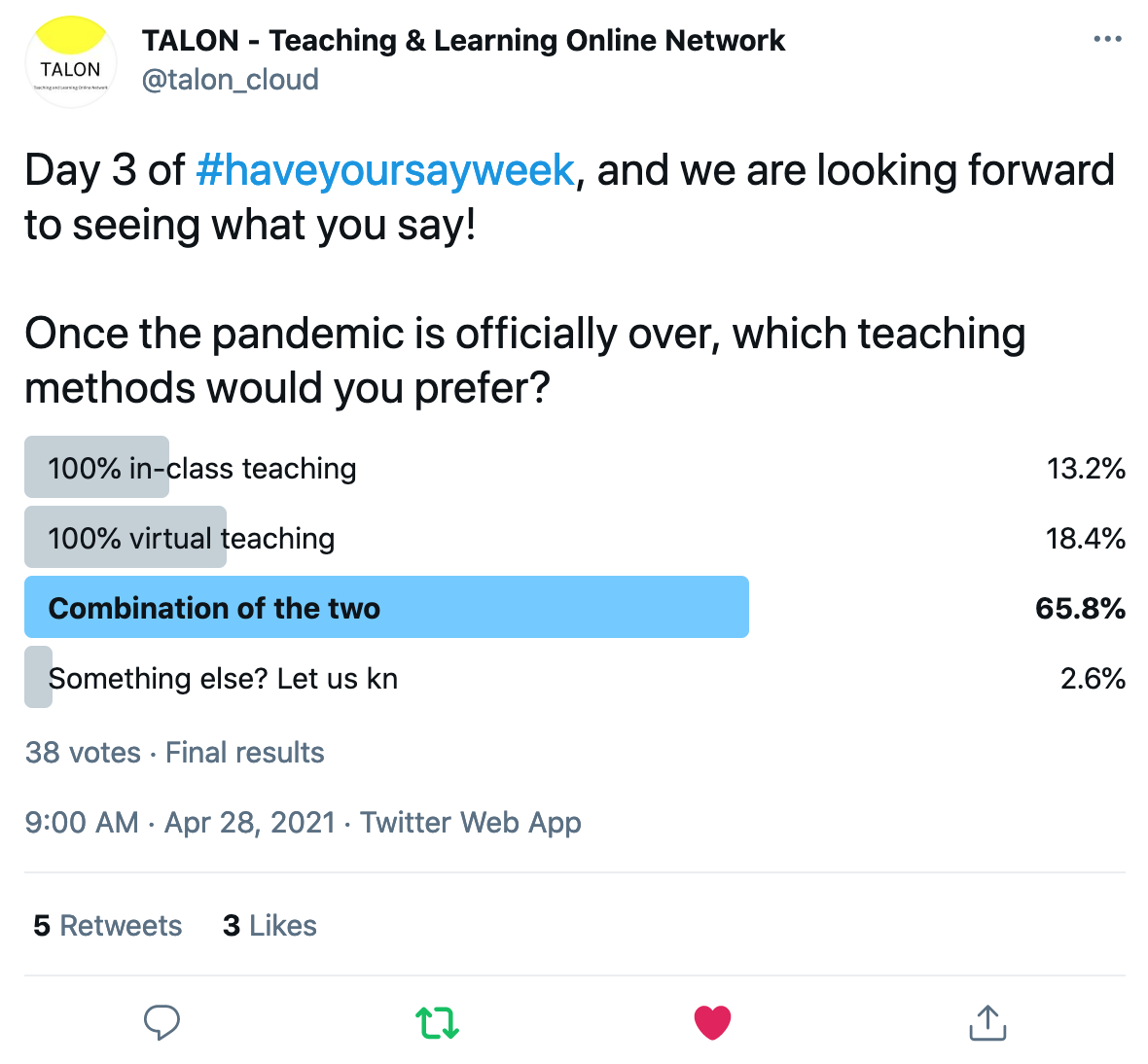Click the 38 votes · Final results text

(175, 752)
